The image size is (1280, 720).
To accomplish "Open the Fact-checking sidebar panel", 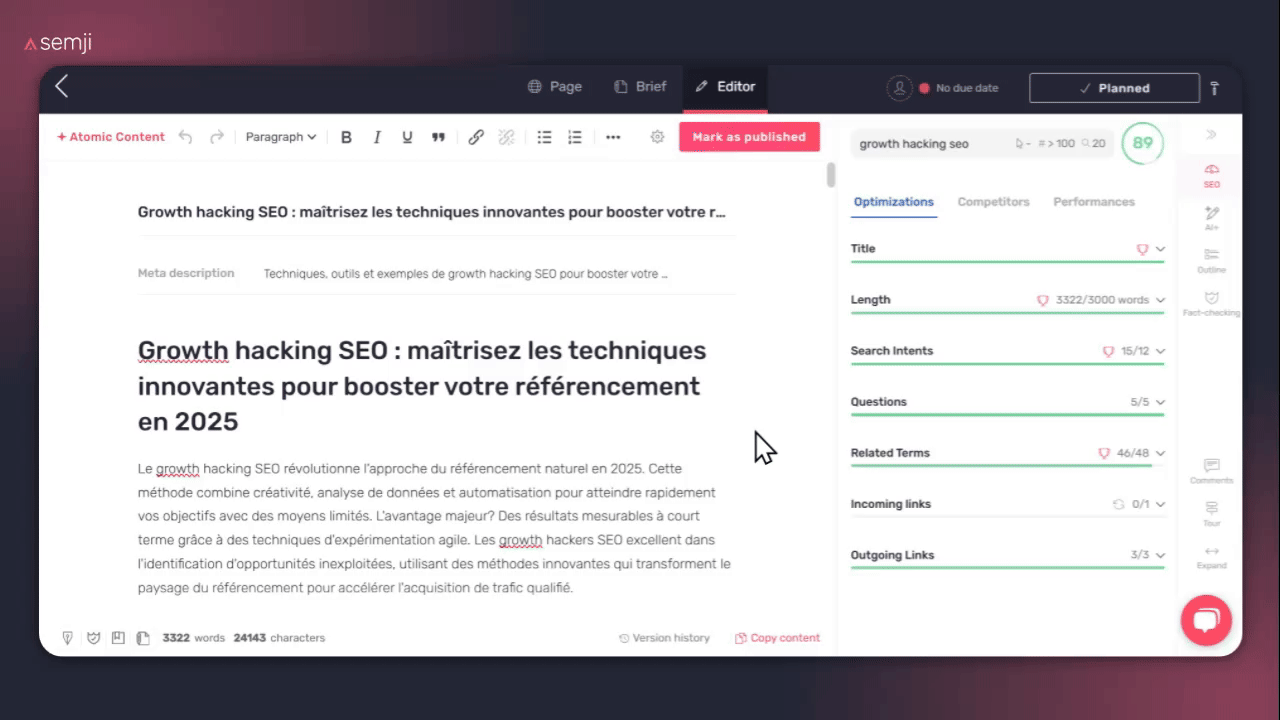I will (1211, 303).
